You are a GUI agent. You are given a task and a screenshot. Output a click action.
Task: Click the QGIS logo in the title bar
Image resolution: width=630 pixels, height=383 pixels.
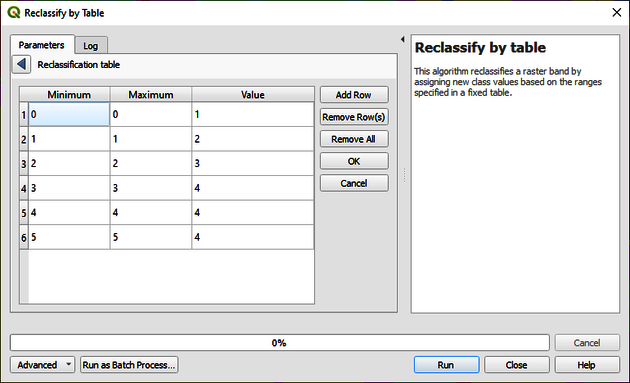pyautogui.click(x=14, y=12)
